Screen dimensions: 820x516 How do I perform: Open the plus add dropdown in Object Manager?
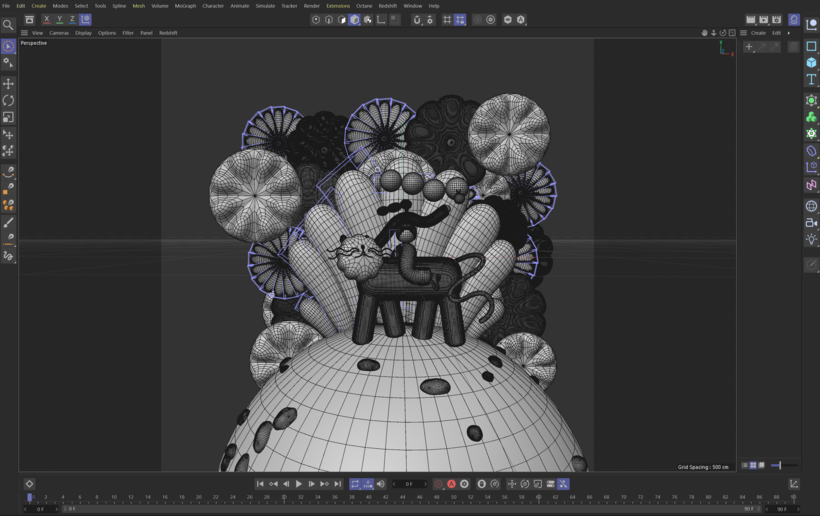[x=749, y=47]
